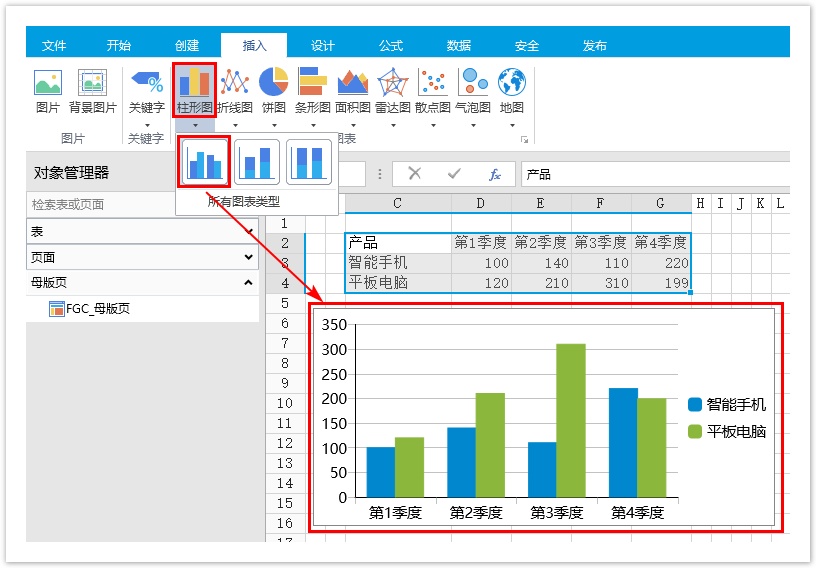Click the 背景图片 background image icon
Image resolution: width=816 pixels, height=568 pixels.
(x=93, y=82)
